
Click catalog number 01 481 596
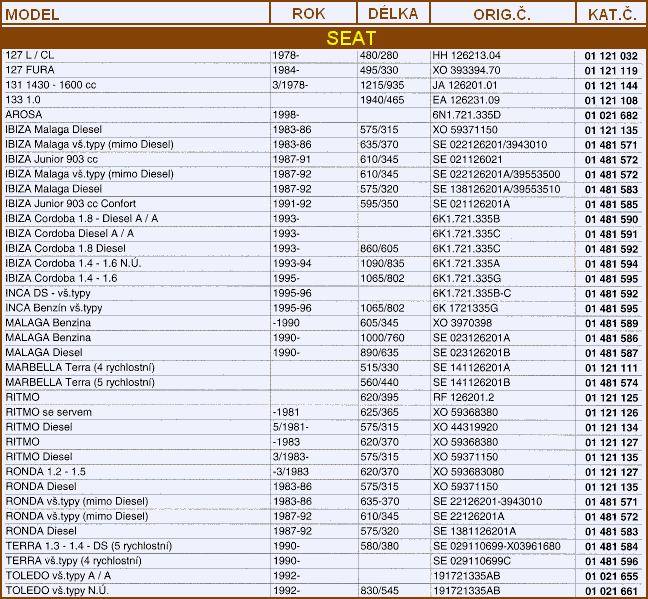[611, 562]
